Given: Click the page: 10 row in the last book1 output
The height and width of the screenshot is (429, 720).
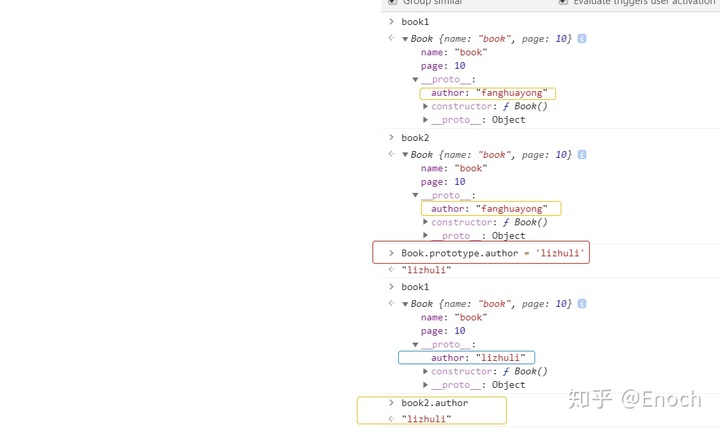Looking at the screenshot, I should coord(443,331).
